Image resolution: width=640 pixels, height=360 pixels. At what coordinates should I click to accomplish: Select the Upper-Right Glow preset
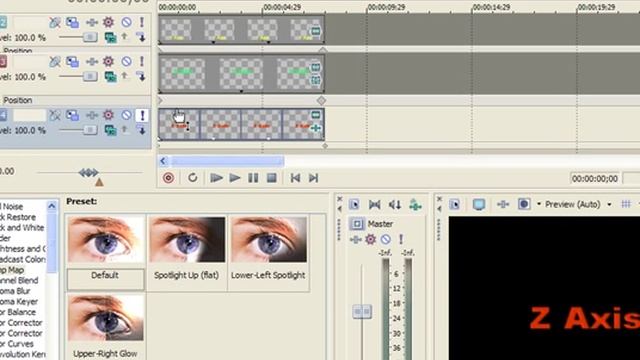tap(106, 318)
